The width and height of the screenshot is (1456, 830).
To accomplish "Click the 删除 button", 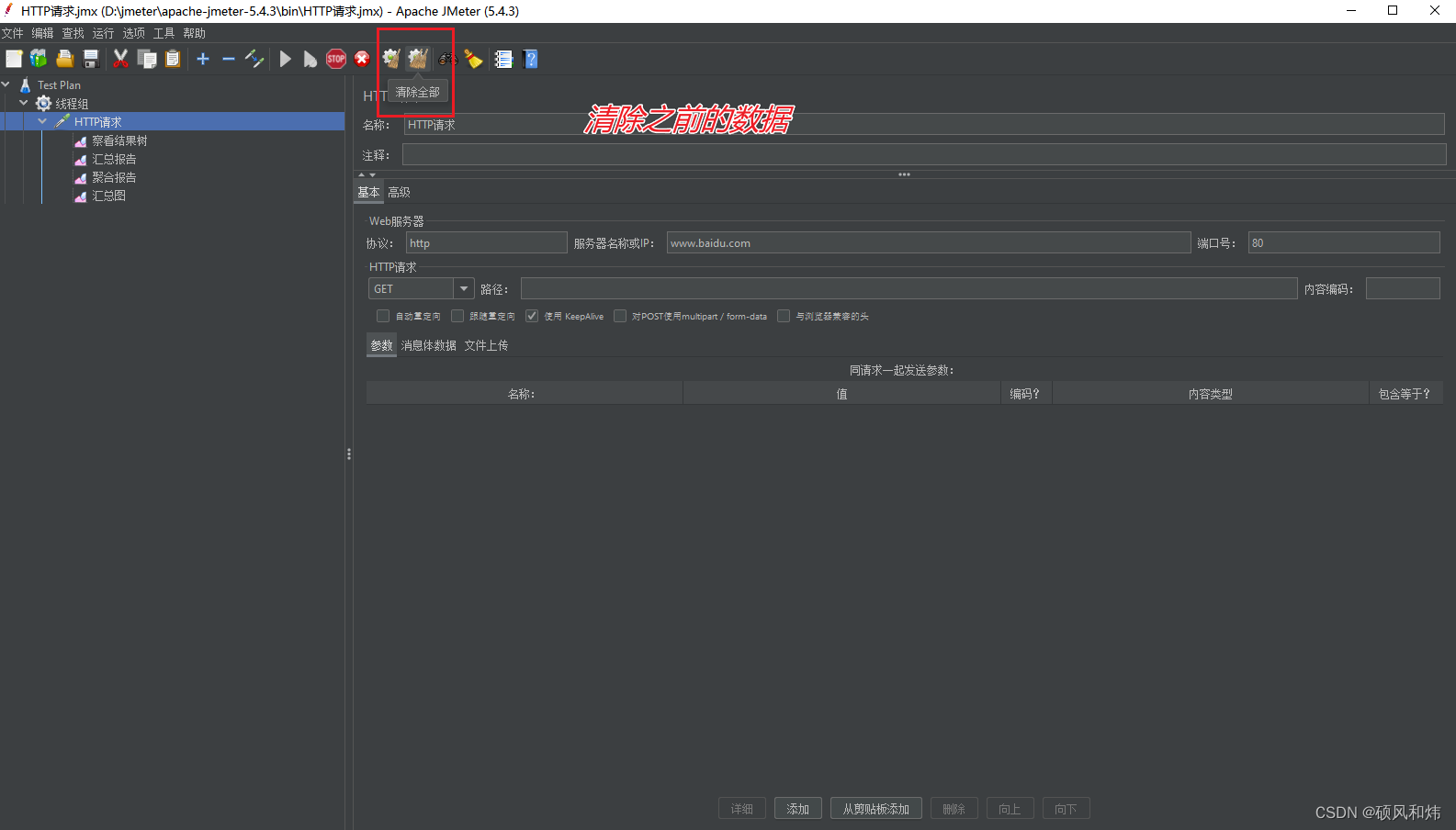I will 954,809.
